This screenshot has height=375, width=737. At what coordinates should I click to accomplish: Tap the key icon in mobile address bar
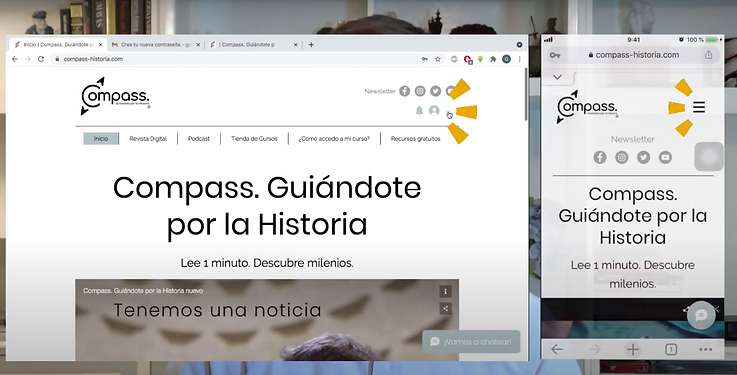click(x=555, y=55)
